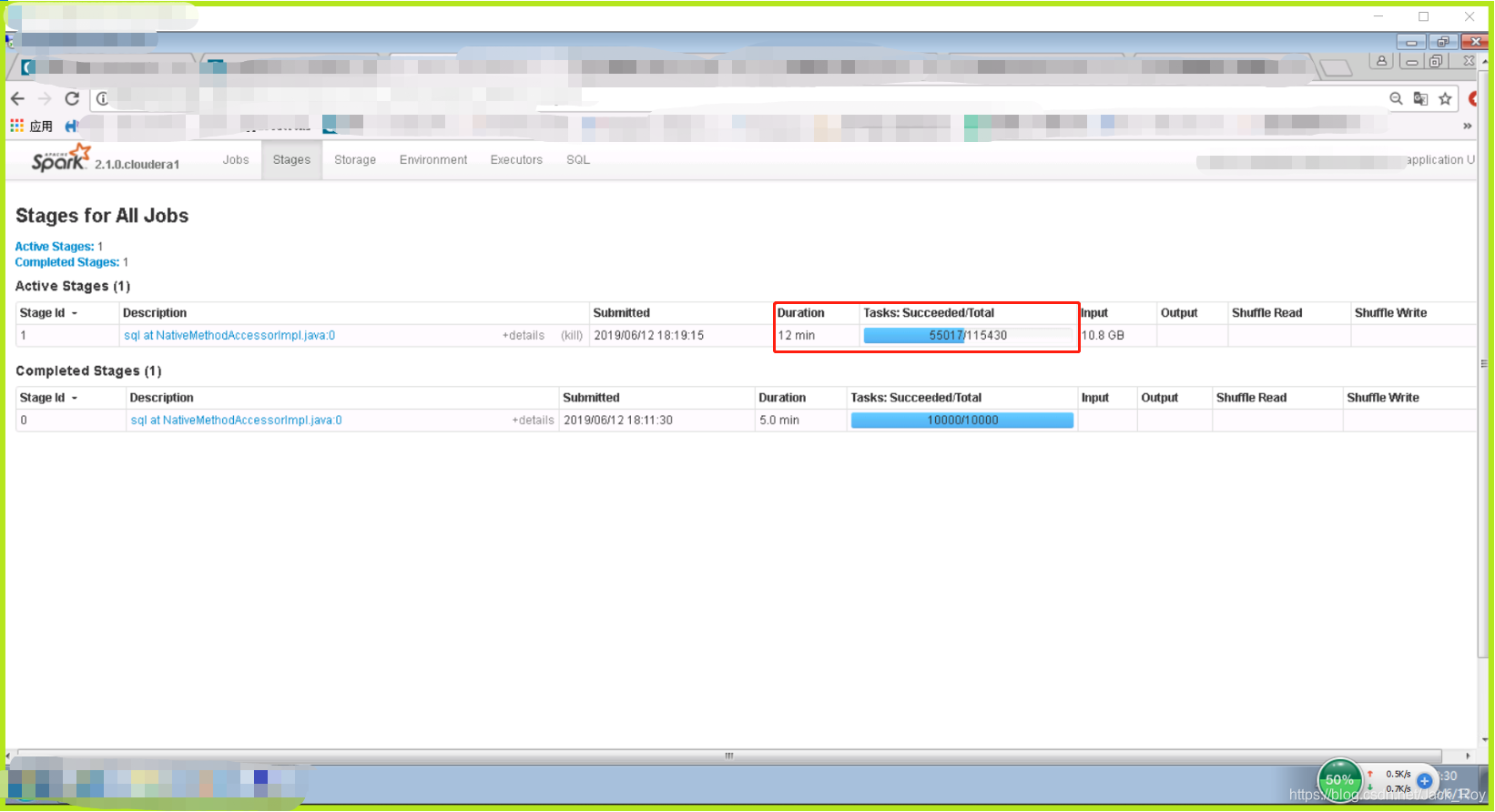This screenshot has width=1495, height=812.
Task: Click the 10000/10000 progress bar
Action: (x=962, y=420)
